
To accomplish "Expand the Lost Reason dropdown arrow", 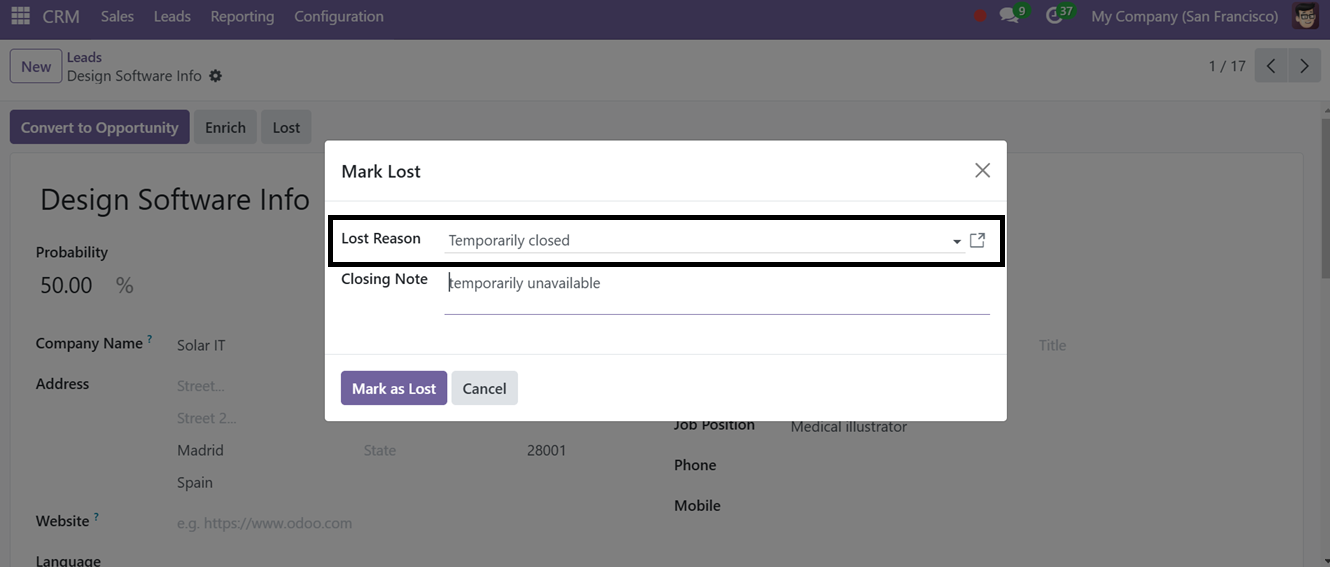I will pyautogui.click(x=957, y=241).
